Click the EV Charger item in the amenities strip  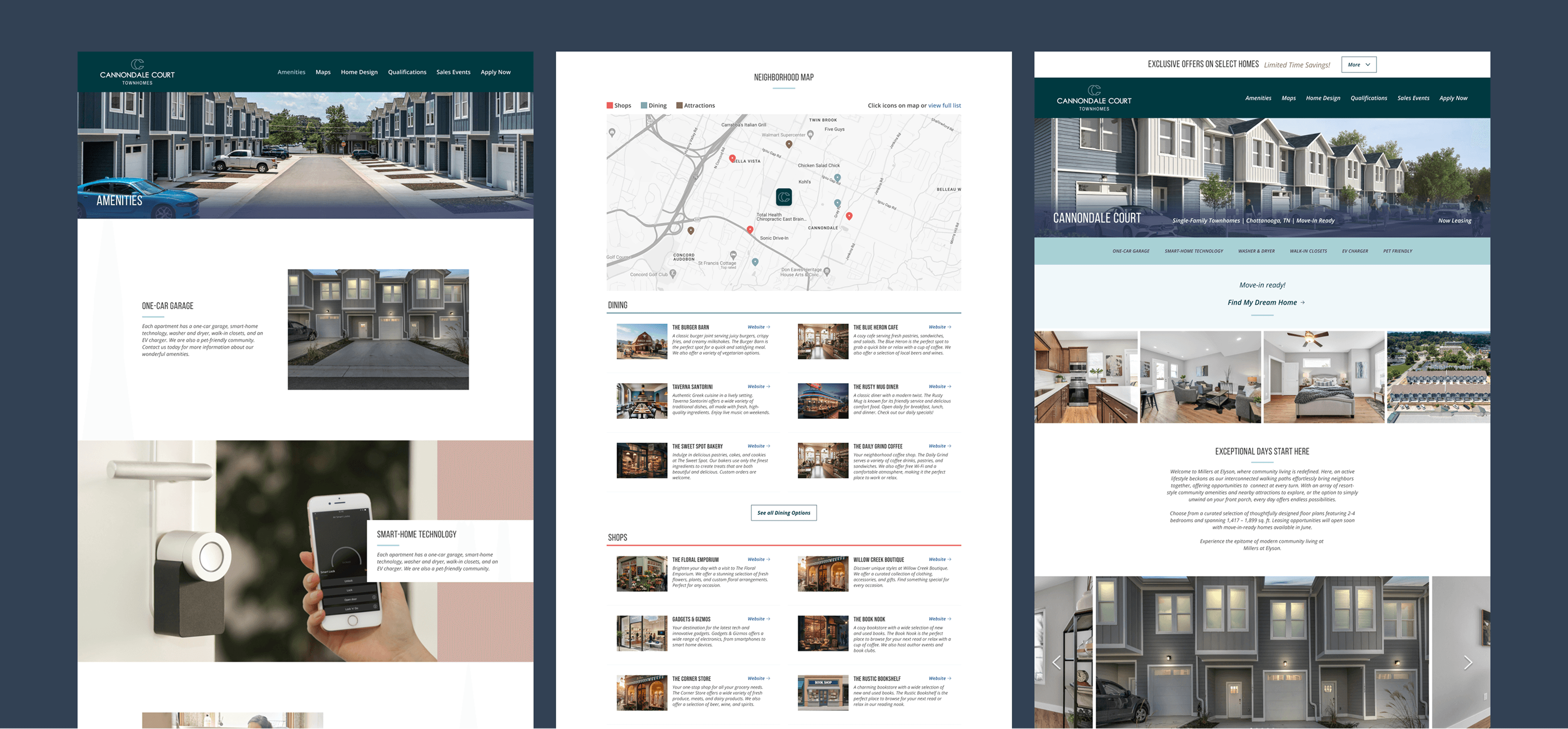coord(1354,251)
